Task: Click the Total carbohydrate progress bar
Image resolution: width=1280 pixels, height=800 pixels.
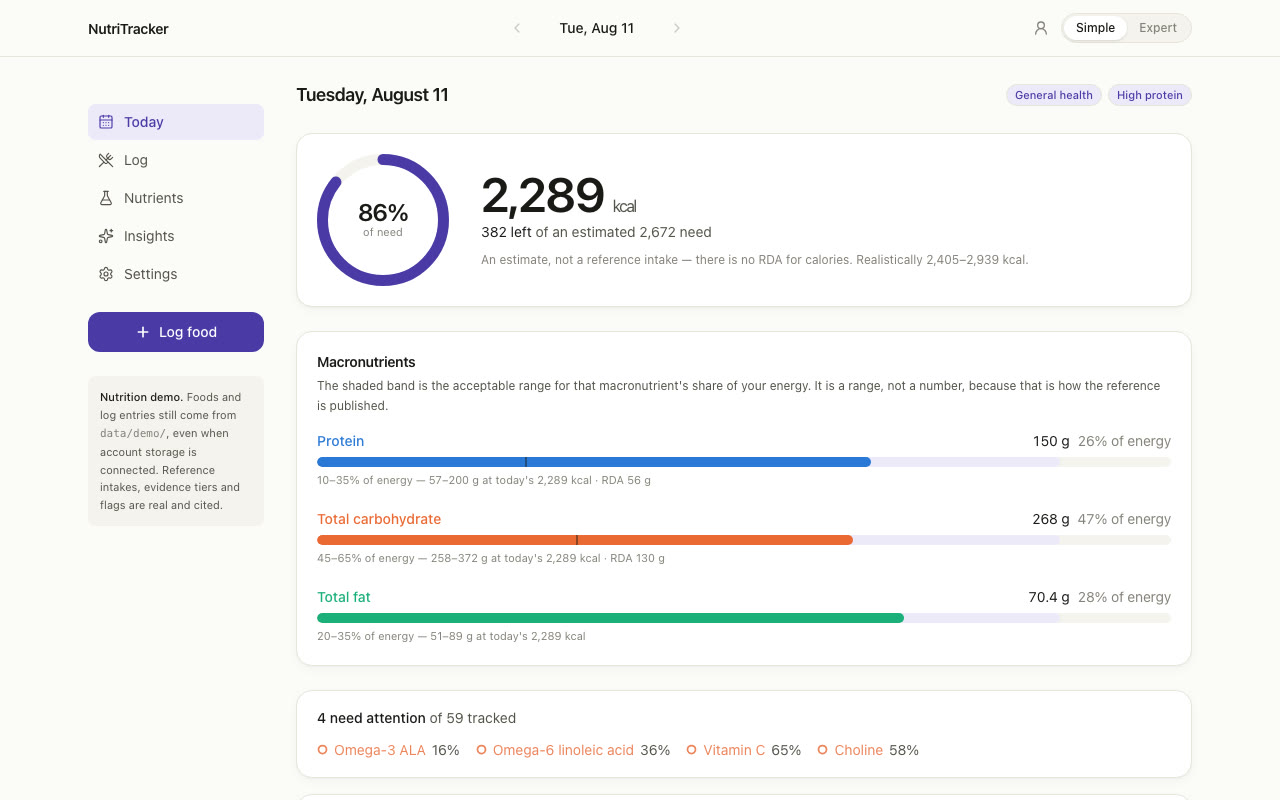Action: tap(744, 540)
